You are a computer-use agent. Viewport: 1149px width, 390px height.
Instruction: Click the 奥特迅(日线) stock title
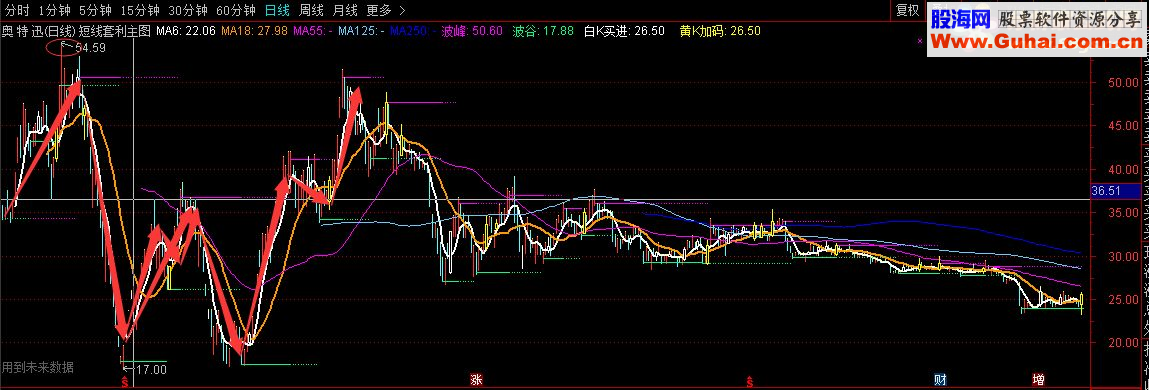38,31
